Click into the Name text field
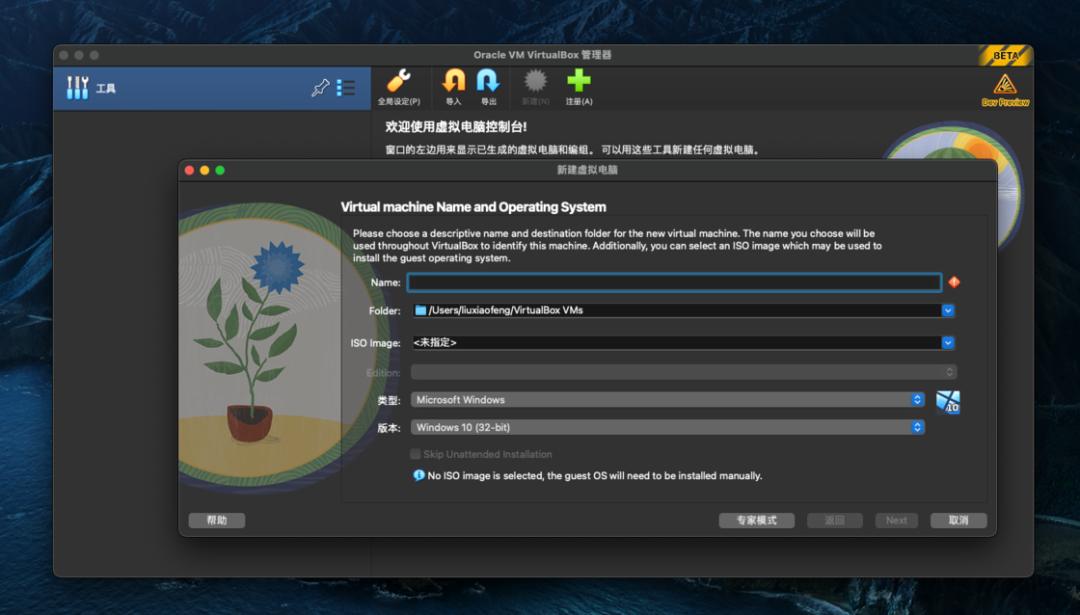Image resolution: width=1080 pixels, height=615 pixels. 674,283
